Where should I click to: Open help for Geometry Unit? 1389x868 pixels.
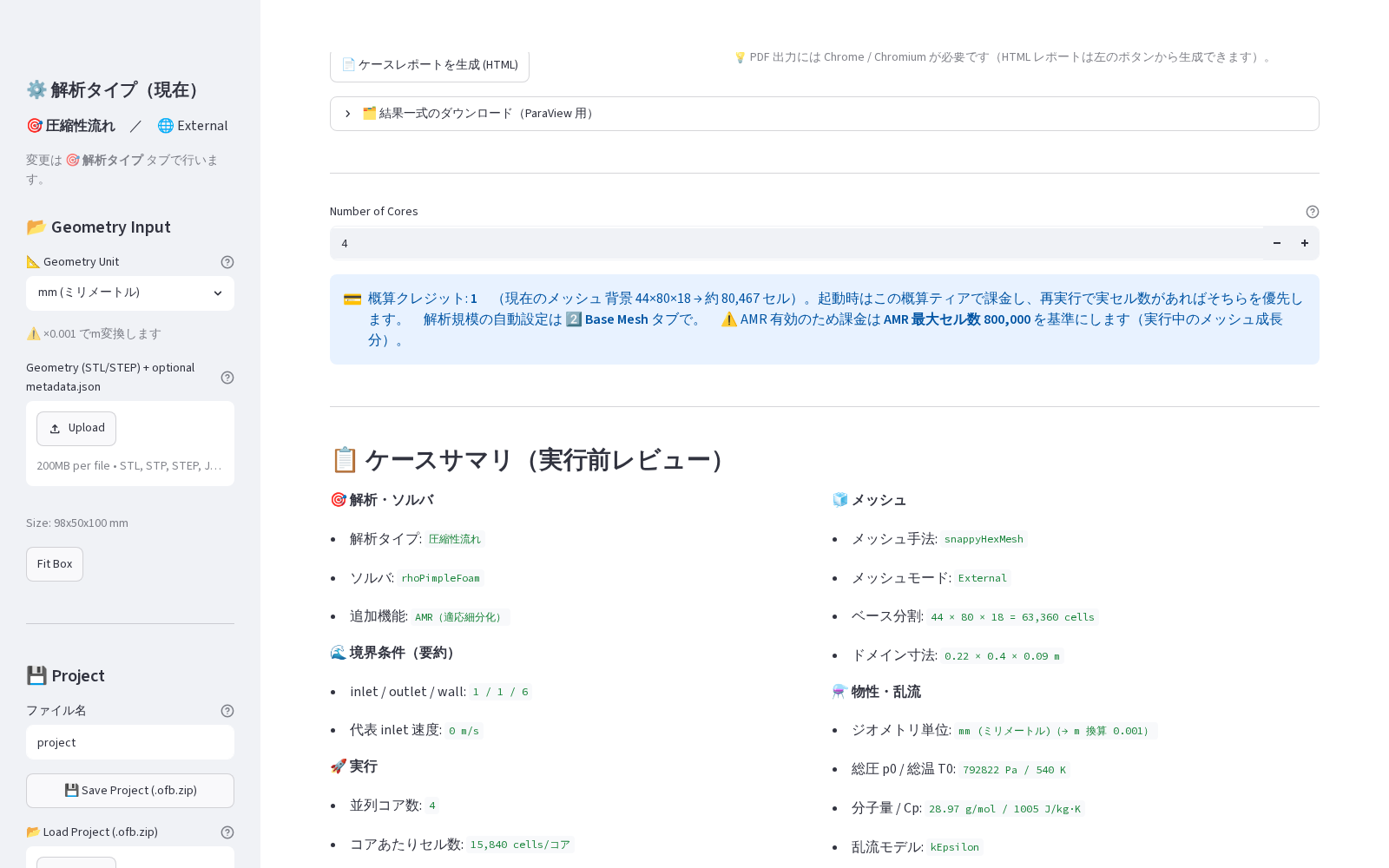tap(227, 262)
